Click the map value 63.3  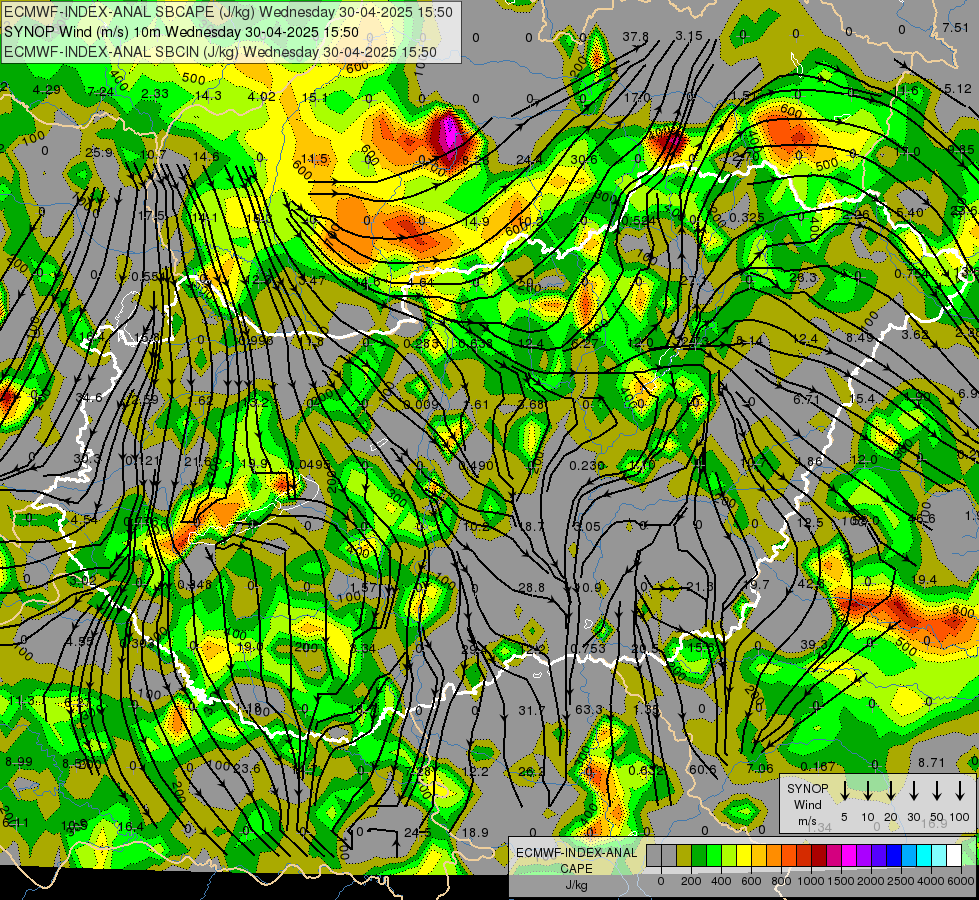pos(589,710)
